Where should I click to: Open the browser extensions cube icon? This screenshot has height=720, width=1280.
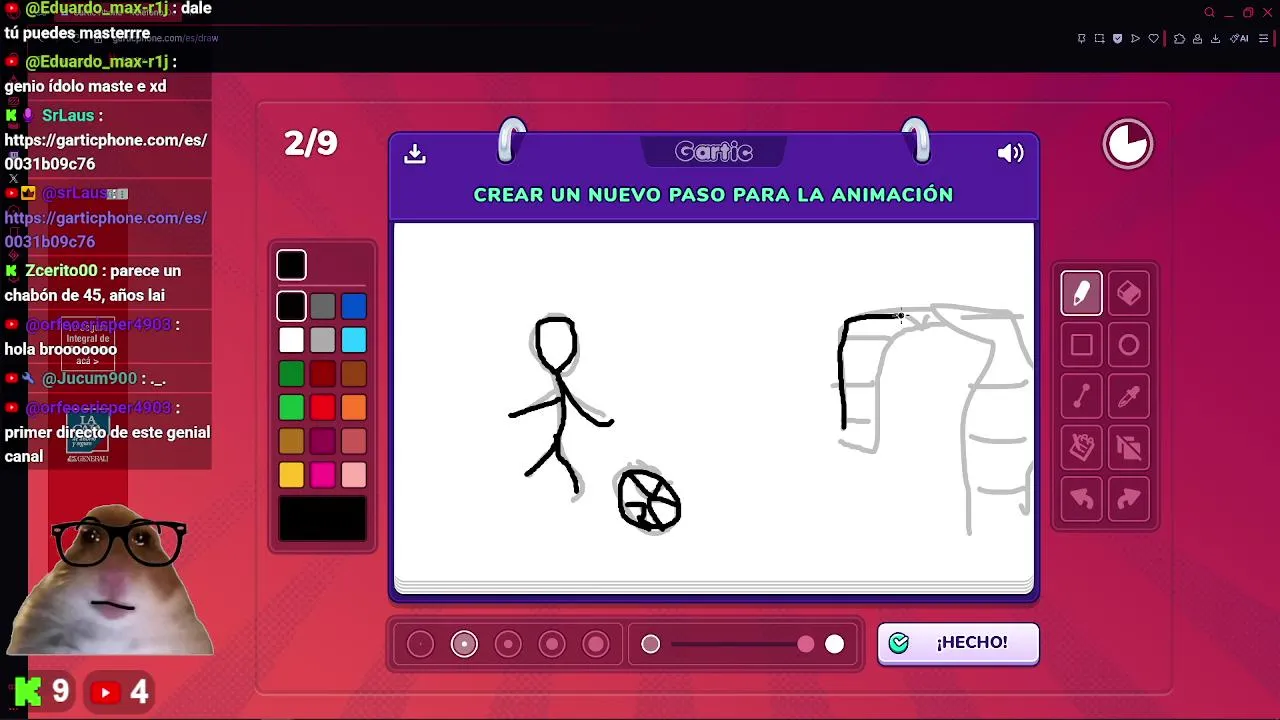(x=1179, y=39)
